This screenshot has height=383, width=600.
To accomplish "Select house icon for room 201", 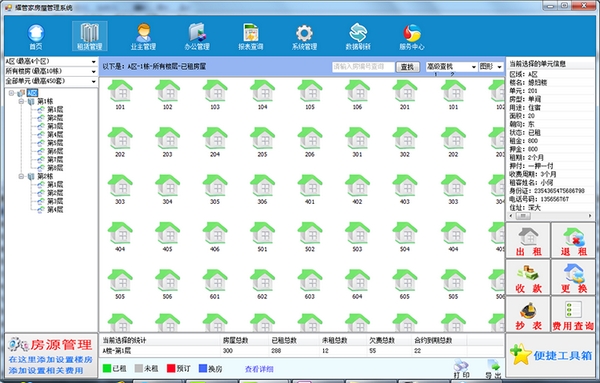I will 405,91.
